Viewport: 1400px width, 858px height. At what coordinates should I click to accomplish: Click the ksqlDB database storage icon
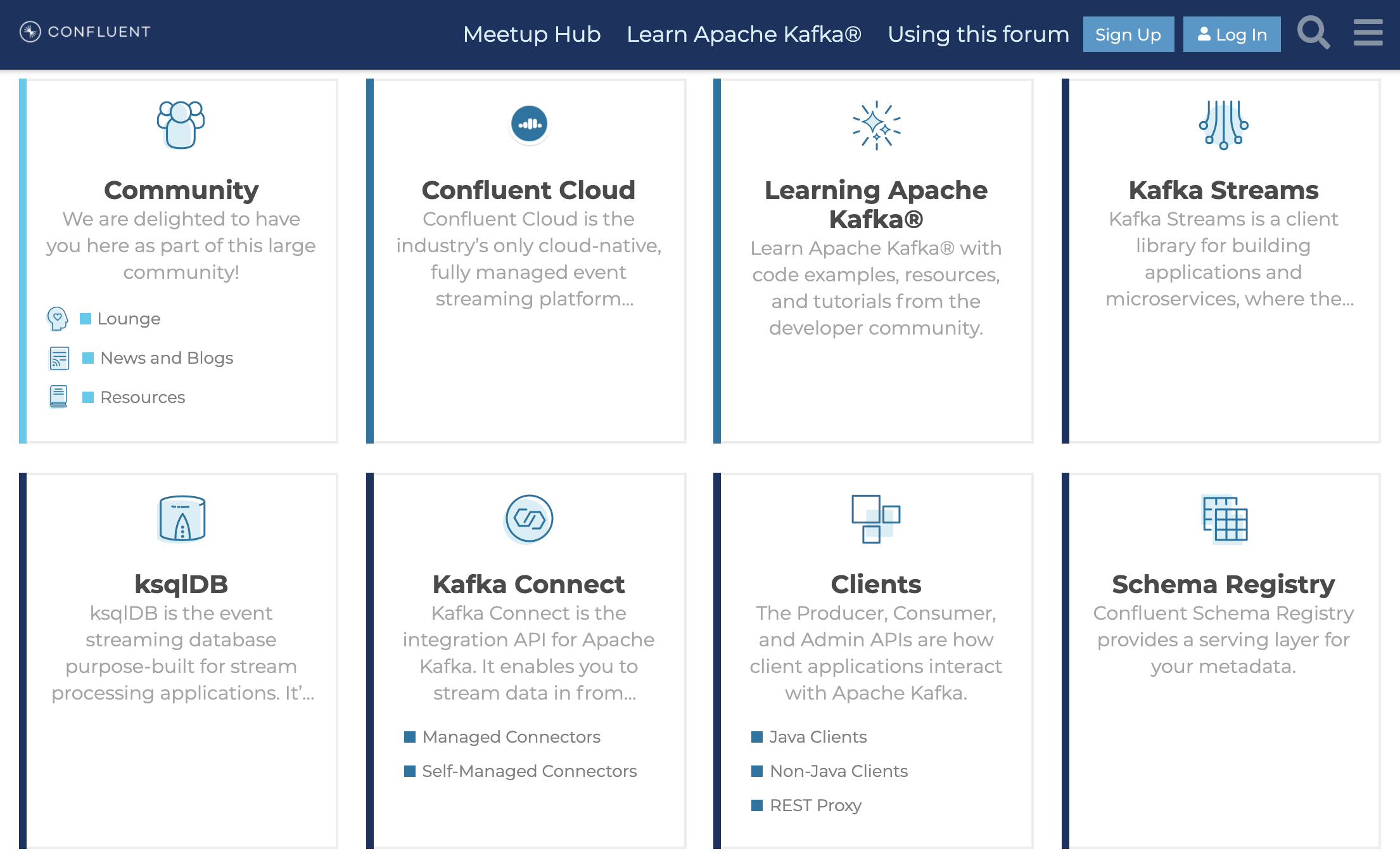click(180, 518)
